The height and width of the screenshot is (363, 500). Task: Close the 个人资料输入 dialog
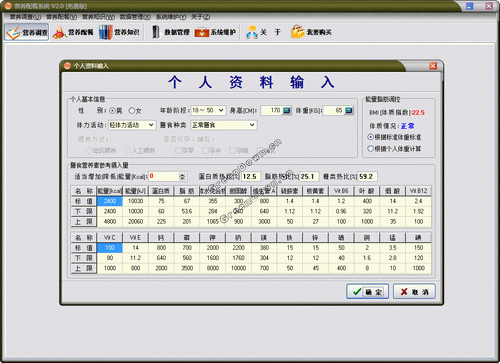click(433, 66)
